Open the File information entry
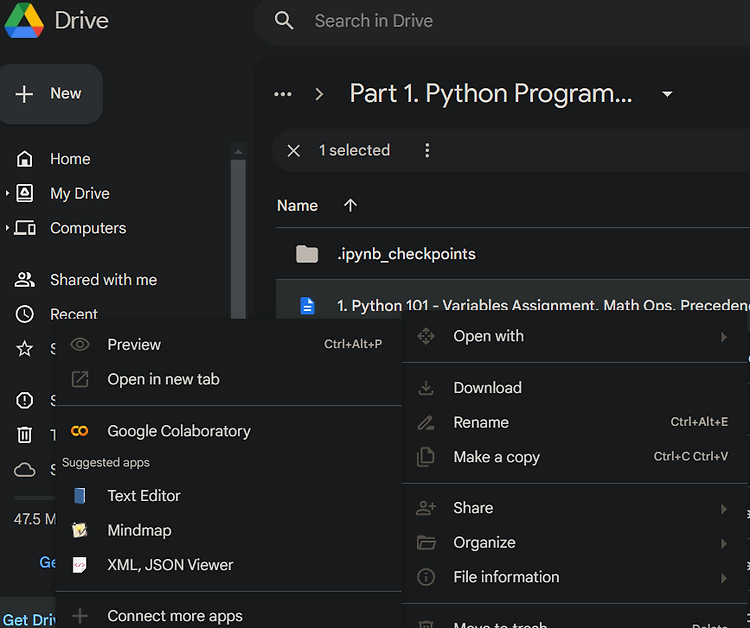The image size is (750, 628). pyautogui.click(x=574, y=577)
